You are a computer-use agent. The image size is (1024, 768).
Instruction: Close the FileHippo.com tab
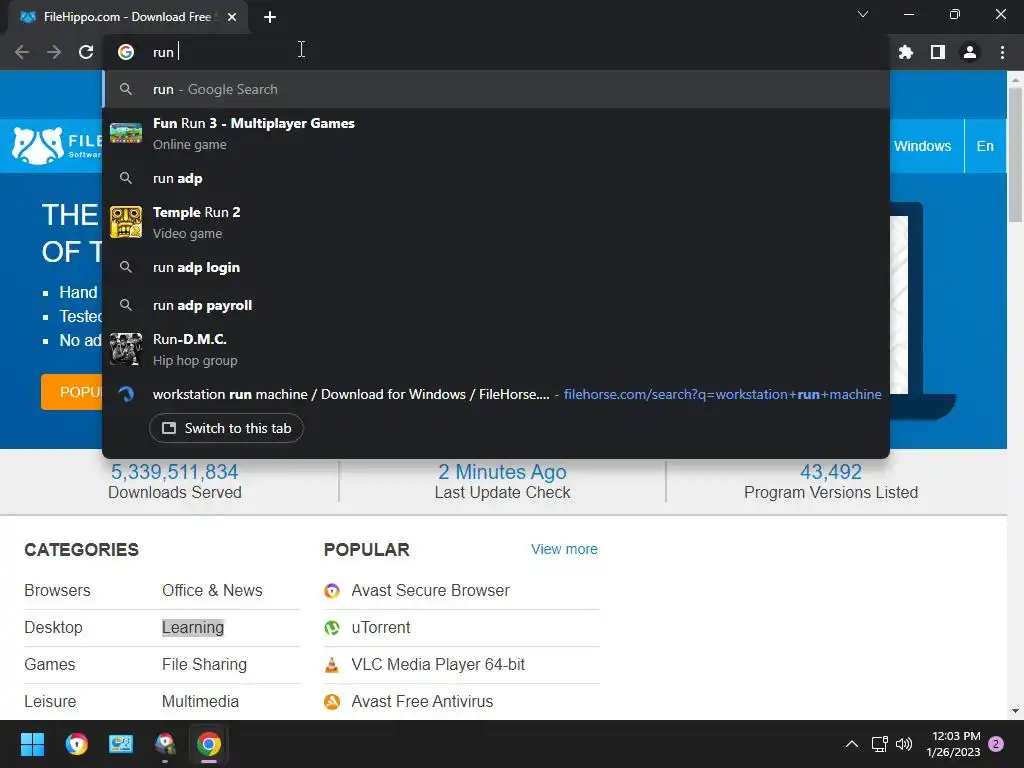tap(232, 17)
